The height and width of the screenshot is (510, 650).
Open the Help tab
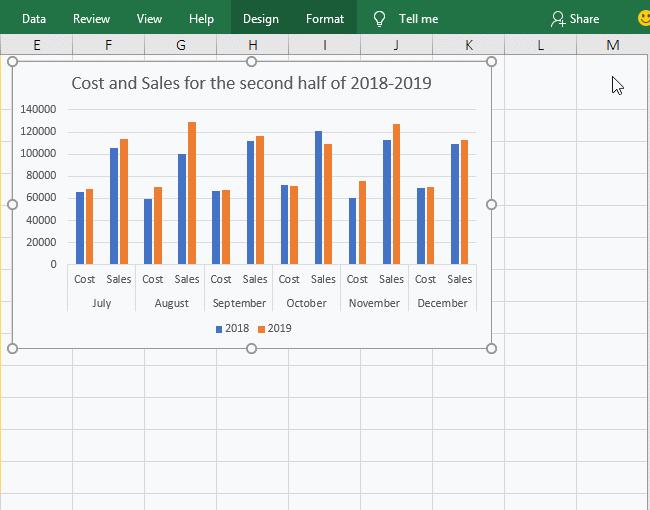click(201, 18)
